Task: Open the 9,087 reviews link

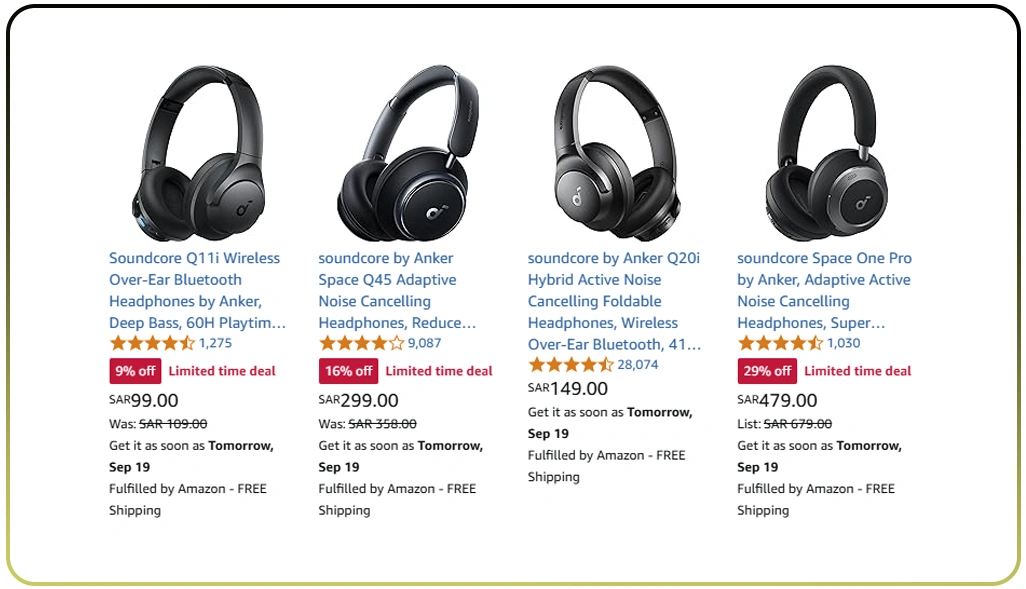Action: click(424, 343)
